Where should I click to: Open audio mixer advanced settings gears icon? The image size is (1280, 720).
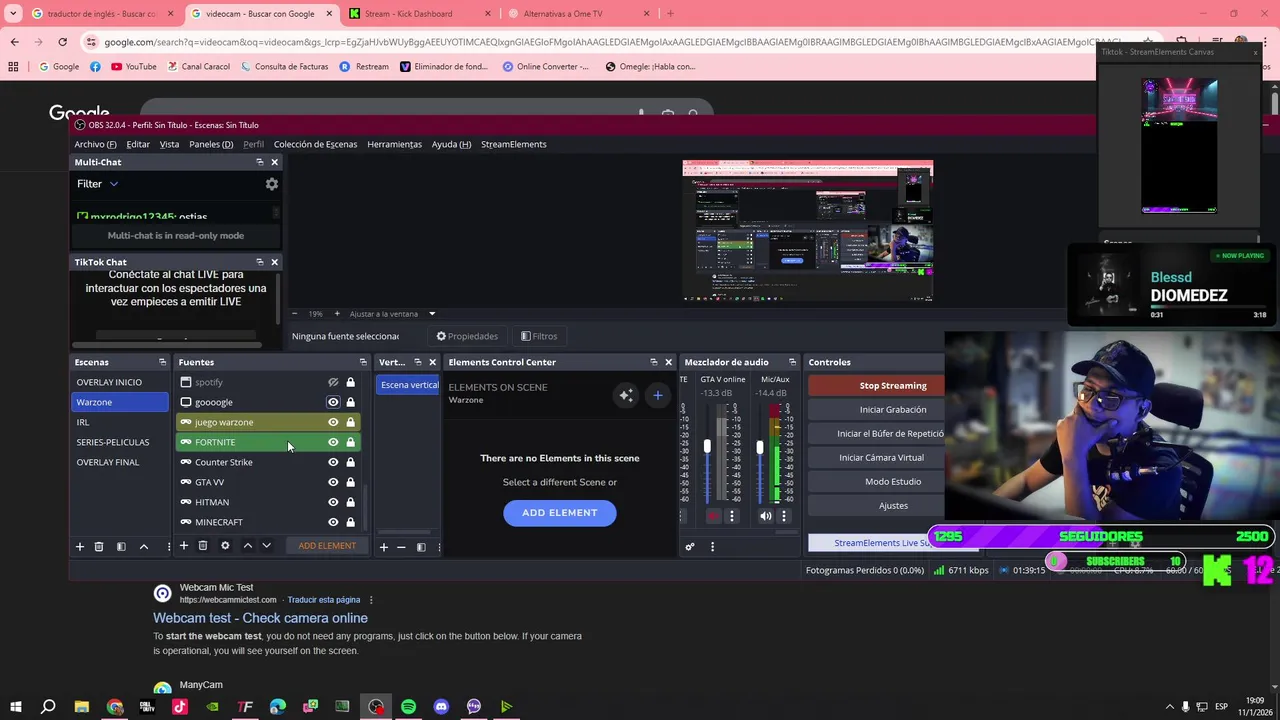coord(690,547)
